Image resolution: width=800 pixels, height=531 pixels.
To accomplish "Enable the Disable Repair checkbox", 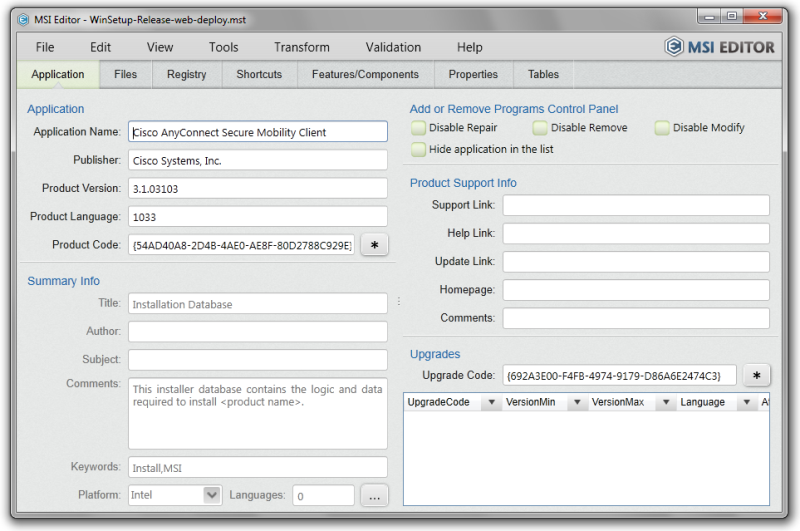I will click(x=418, y=128).
